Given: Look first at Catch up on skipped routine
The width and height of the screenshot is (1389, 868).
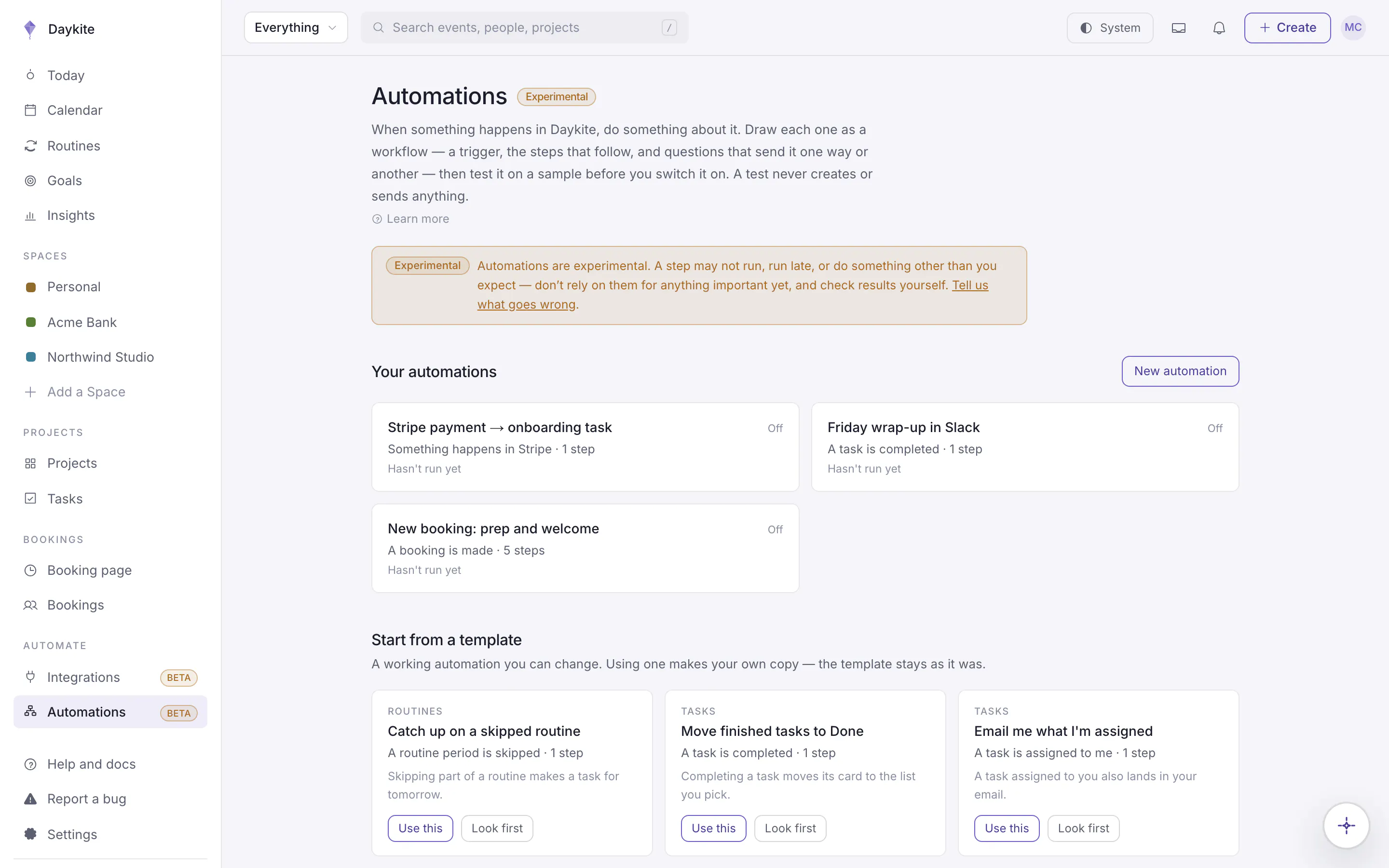Looking at the screenshot, I should click(497, 828).
